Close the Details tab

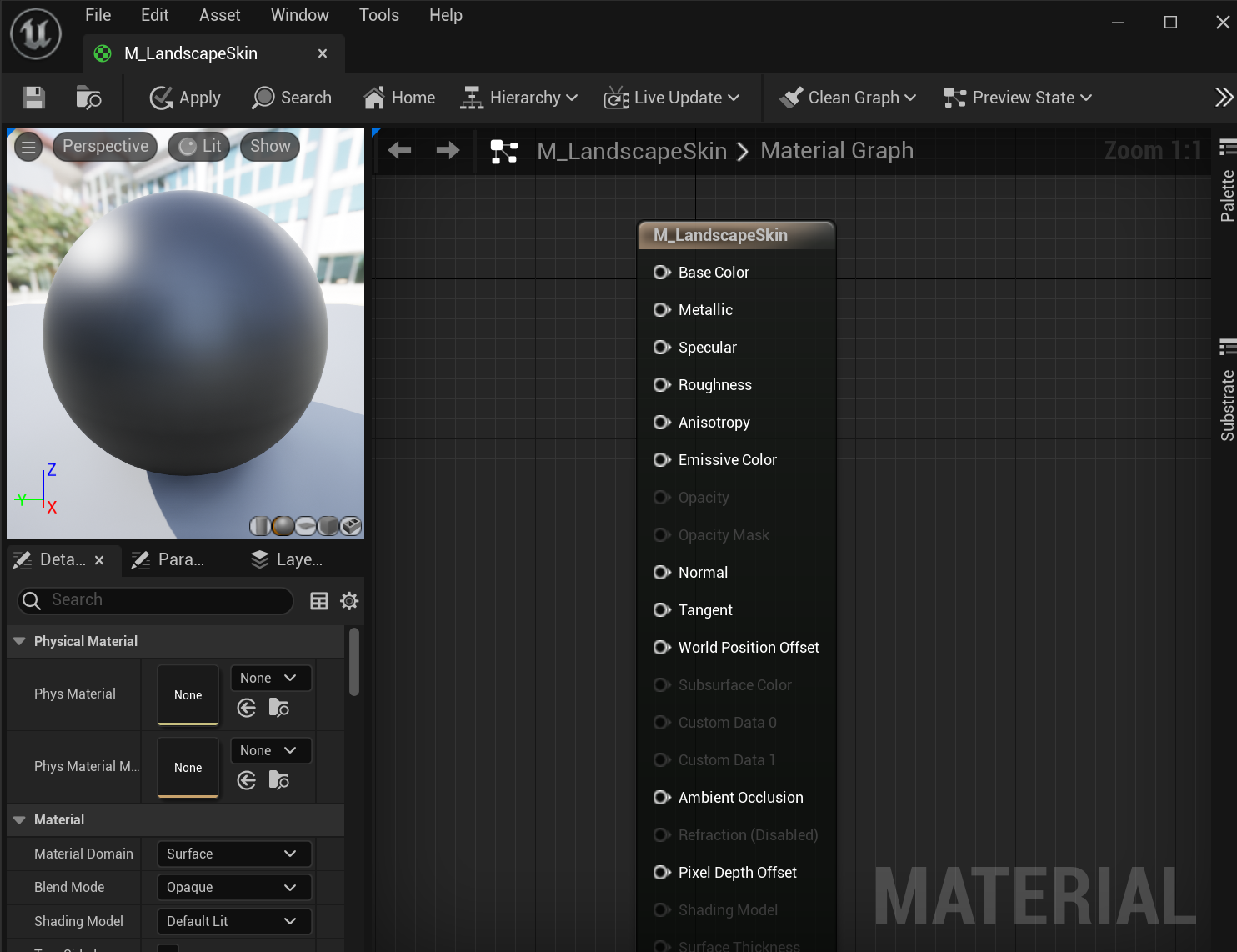[99, 560]
